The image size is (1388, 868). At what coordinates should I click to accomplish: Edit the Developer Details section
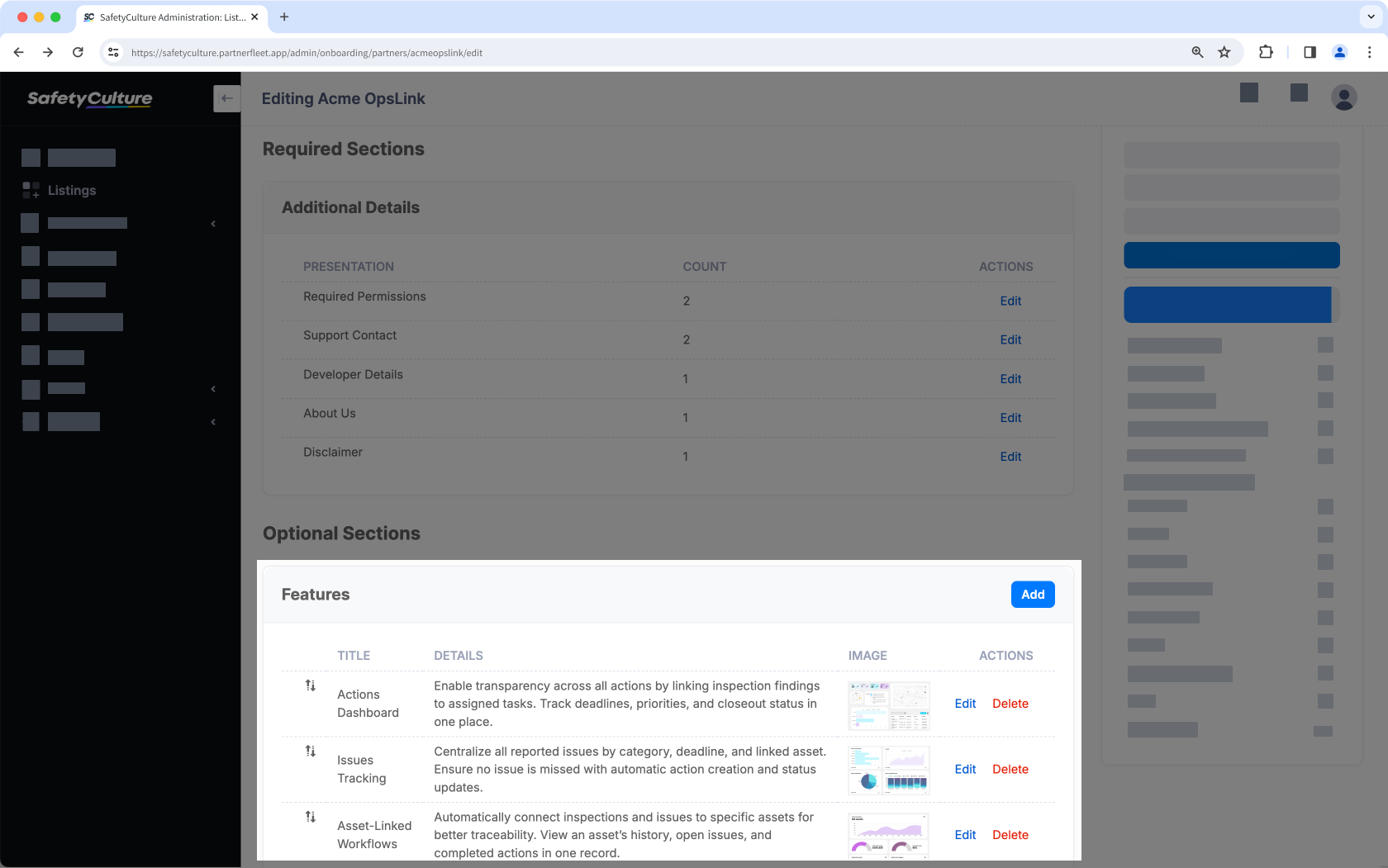click(x=1010, y=378)
